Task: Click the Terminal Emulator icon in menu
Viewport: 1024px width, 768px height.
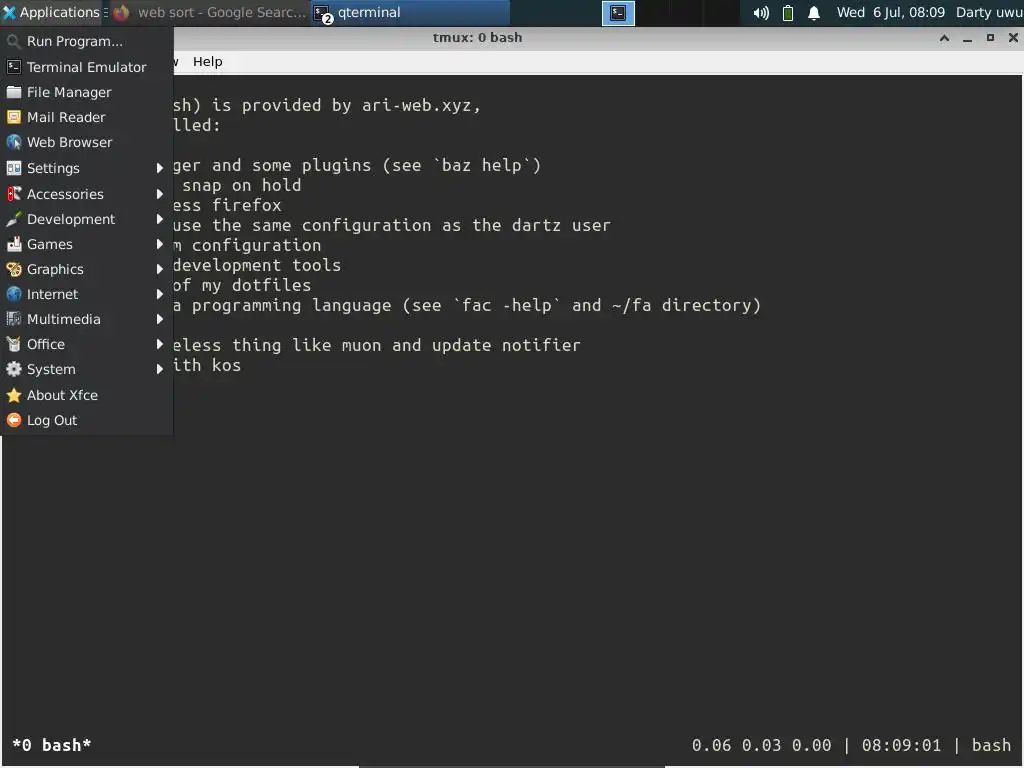Action: point(13,67)
